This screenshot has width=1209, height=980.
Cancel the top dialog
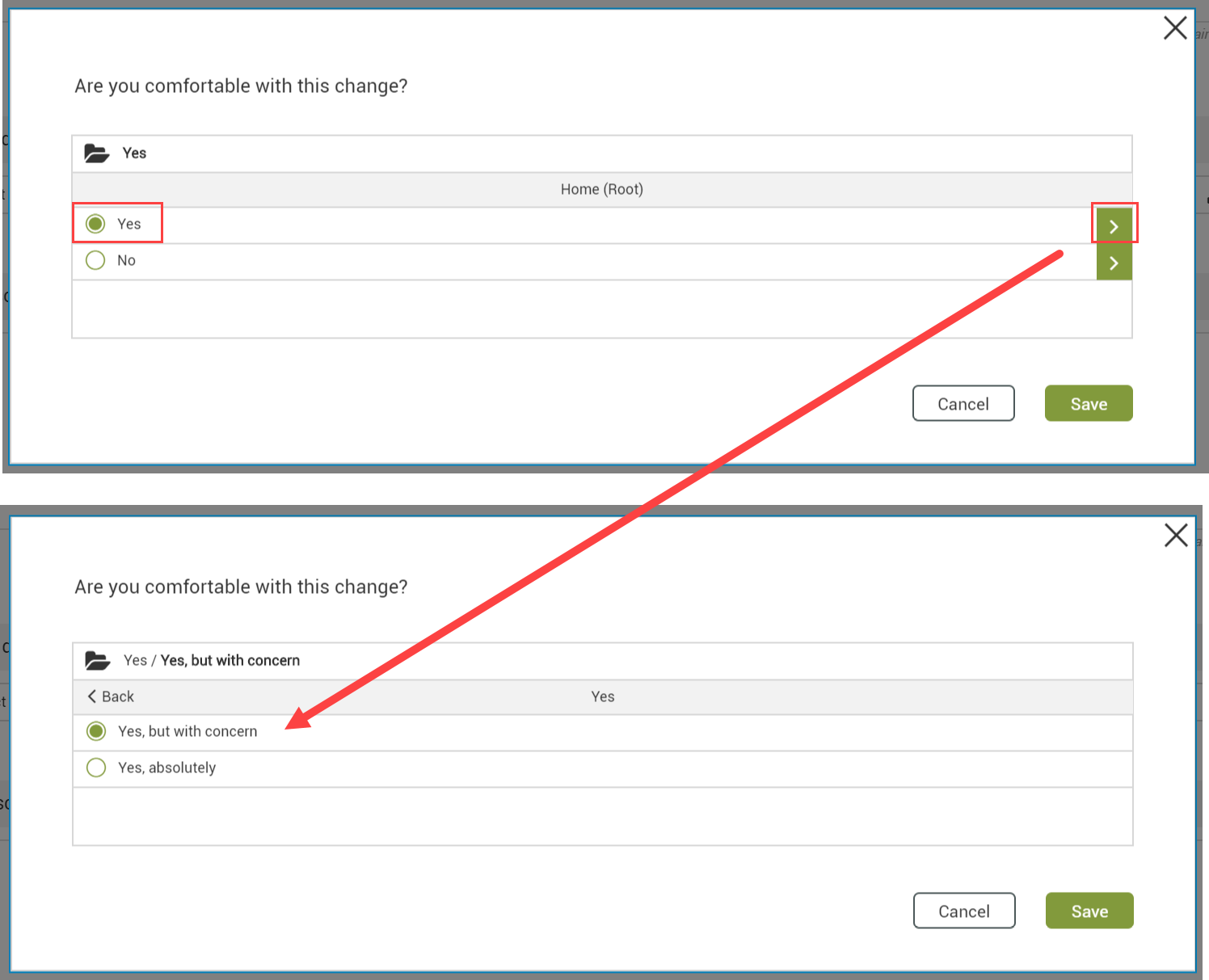coord(963,403)
